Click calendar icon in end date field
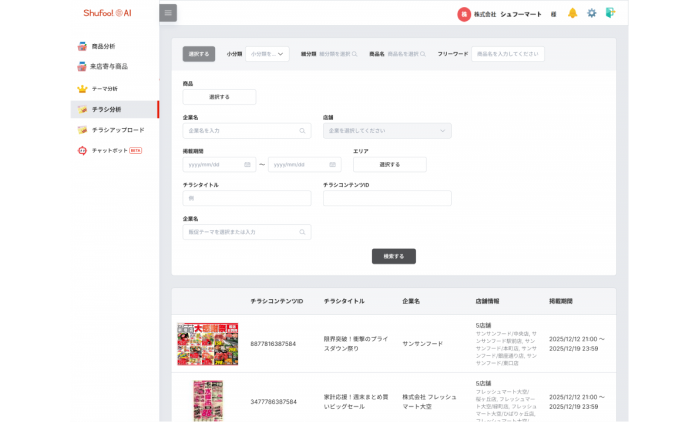The width and height of the screenshot is (696, 422). 332,164
